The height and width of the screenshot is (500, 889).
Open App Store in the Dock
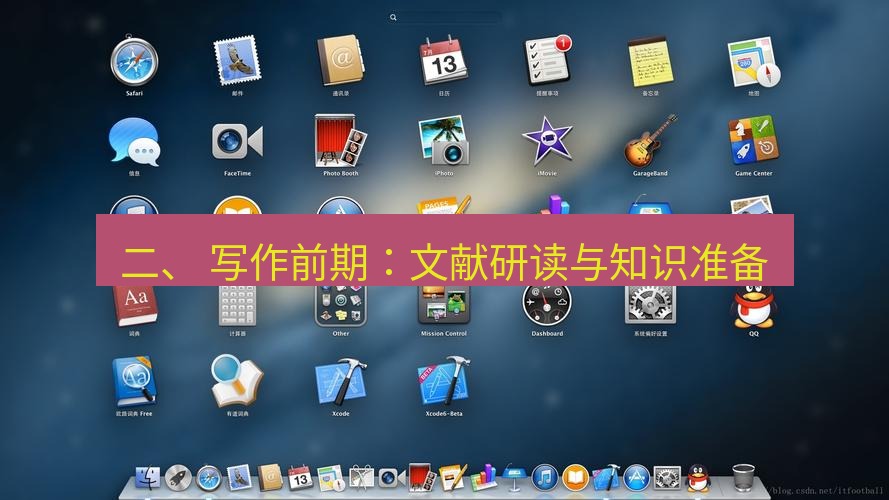tap(637, 478)
